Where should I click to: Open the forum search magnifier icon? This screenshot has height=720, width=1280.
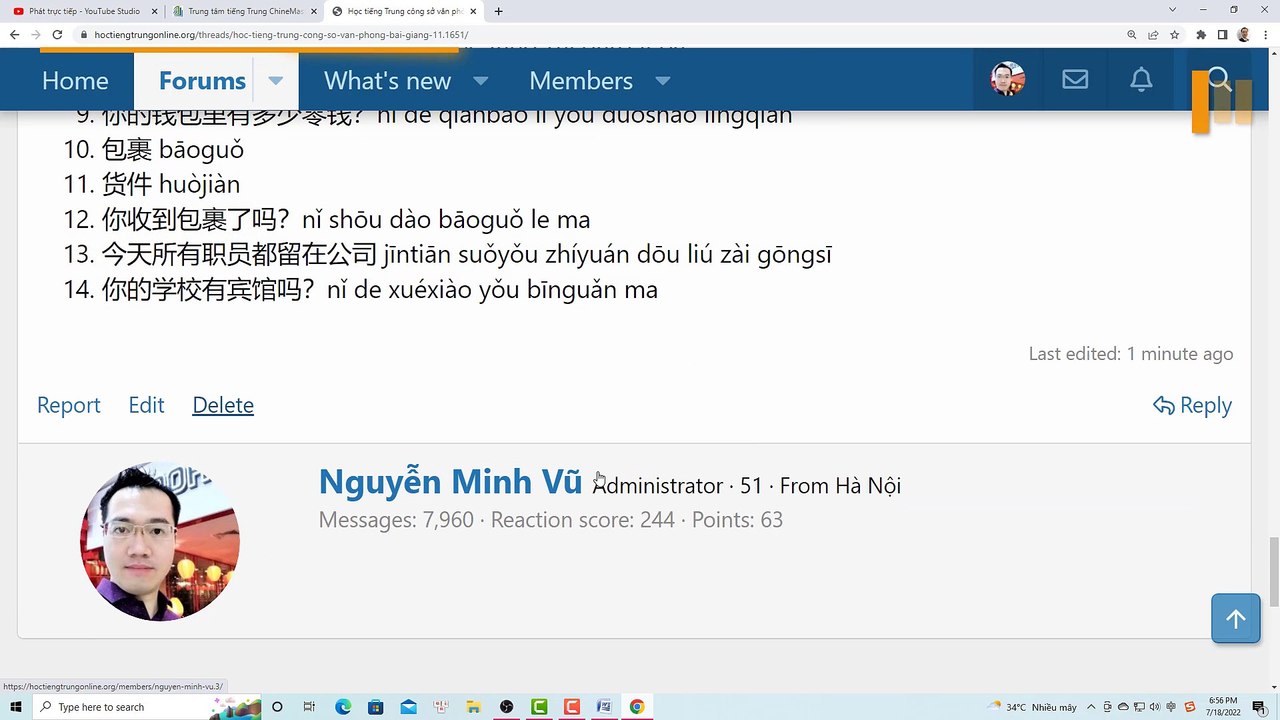pyautogui.click(x=1219, y=79)
